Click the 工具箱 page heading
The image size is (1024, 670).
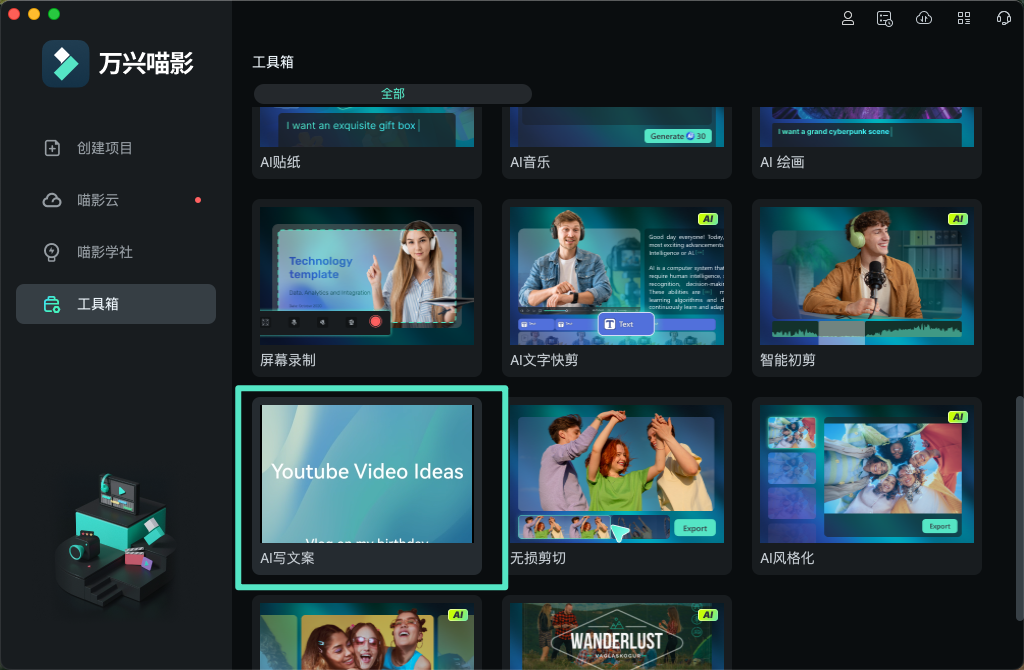pos(273,62)
